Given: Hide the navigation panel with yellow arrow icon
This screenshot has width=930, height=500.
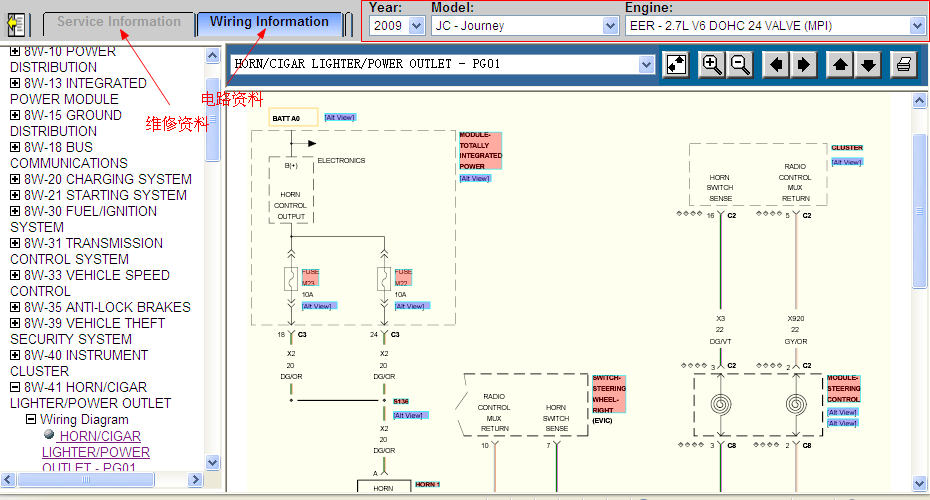Looking at the screenshot, I should [17, 24].
